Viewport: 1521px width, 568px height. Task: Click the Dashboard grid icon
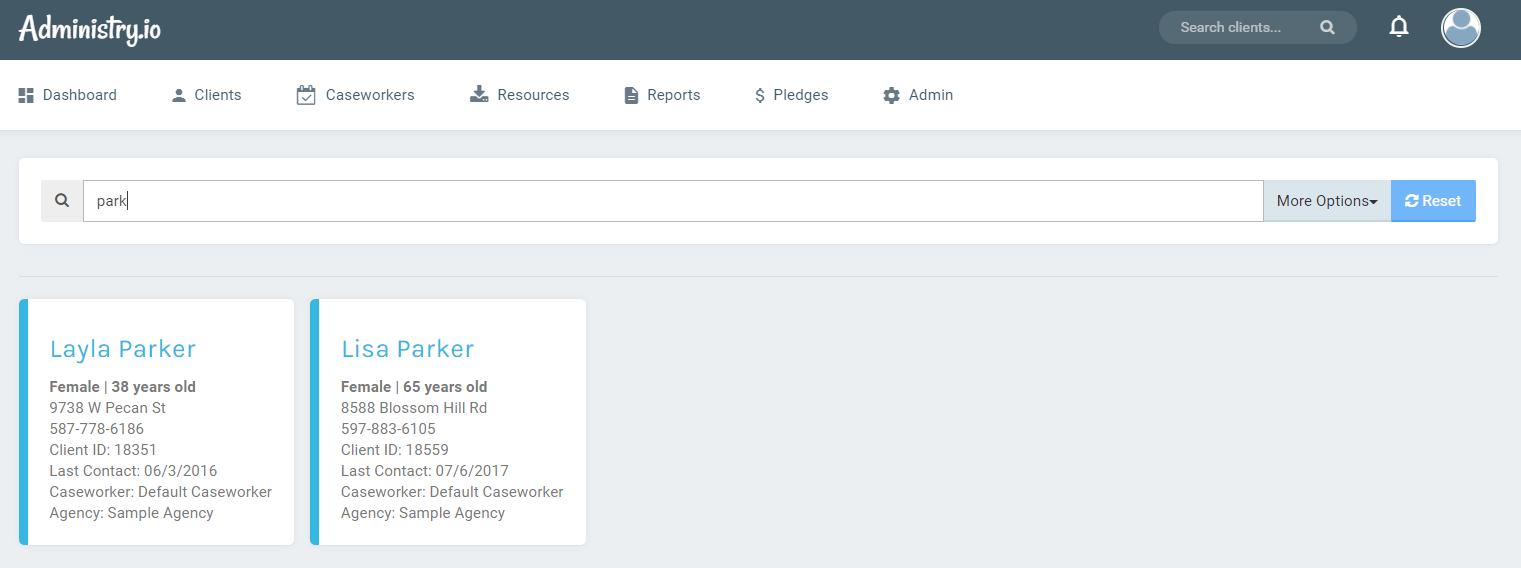click(x=27, y=95)
